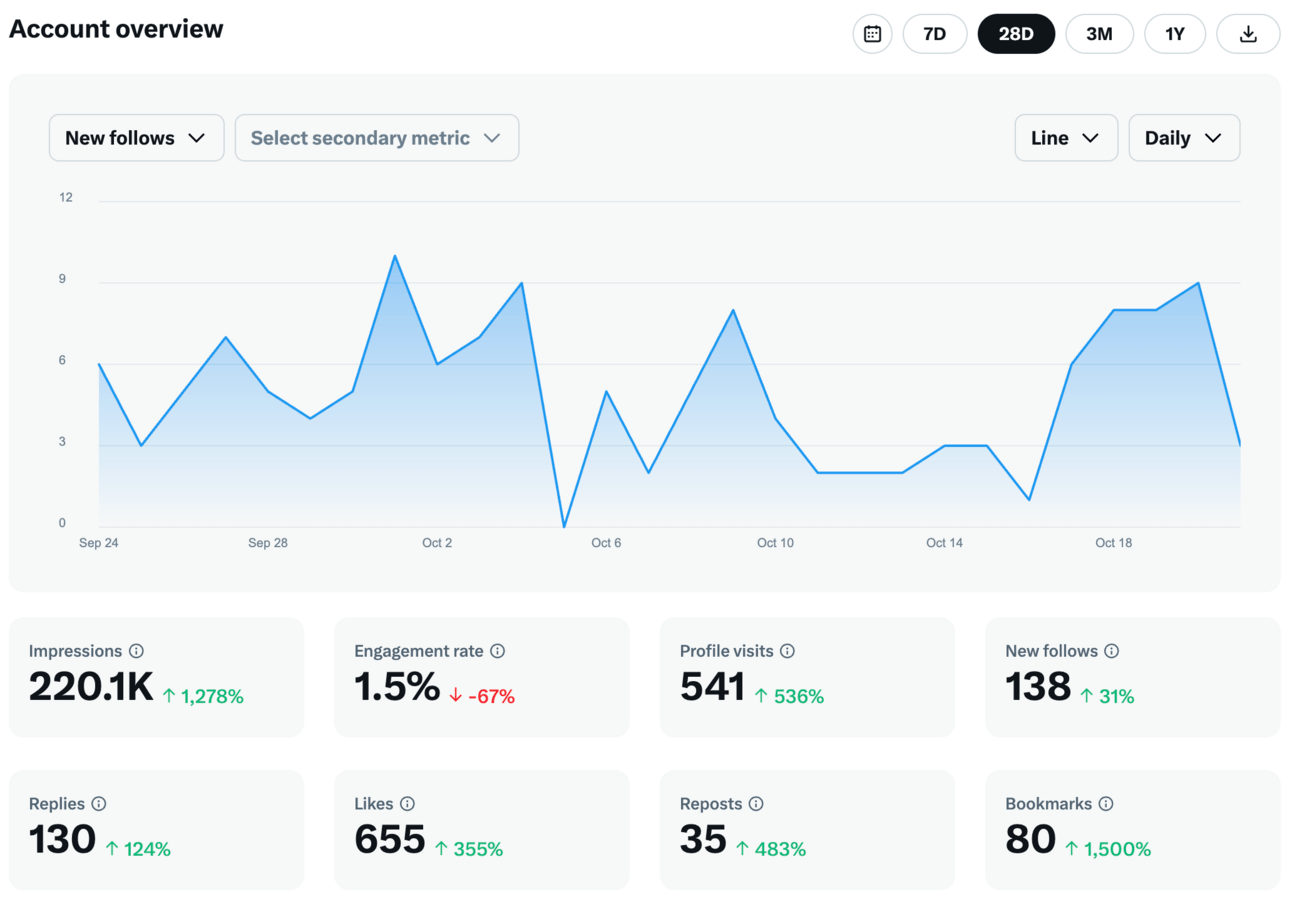1292x904 pixels.
Task: Select the 1Y time range
Action: 1175,34
